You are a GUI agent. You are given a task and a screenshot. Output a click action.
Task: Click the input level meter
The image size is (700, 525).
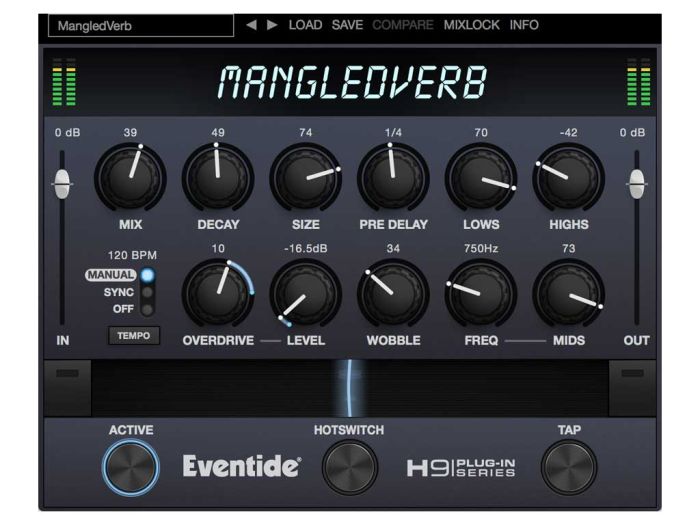pos(64,82)
